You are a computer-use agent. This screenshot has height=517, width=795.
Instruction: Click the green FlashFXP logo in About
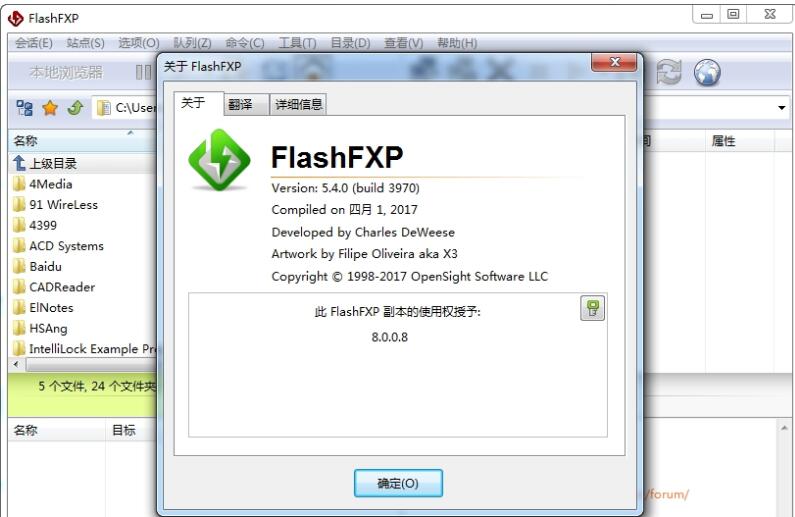coord(219,160)
